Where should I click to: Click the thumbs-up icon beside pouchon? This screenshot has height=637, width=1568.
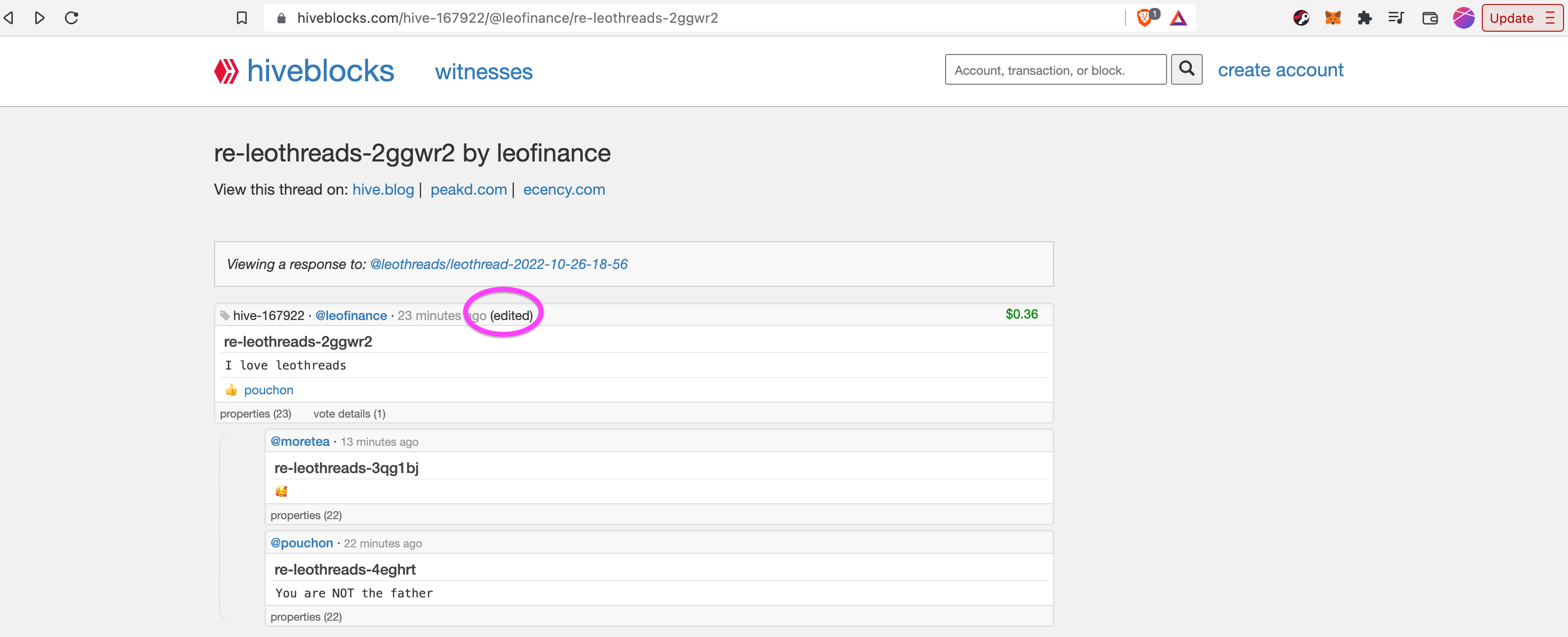click(231, 390)
